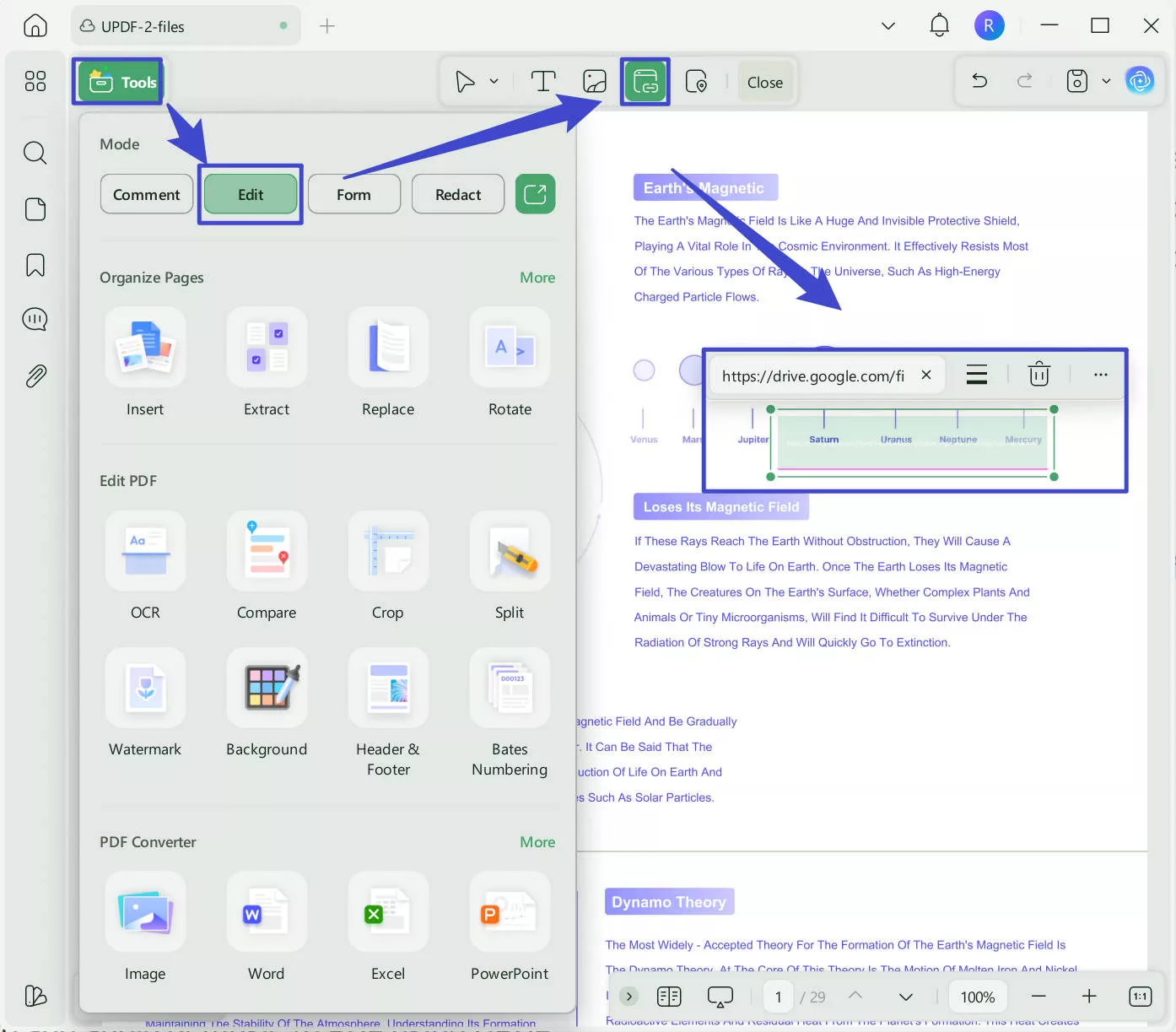
Task: Delete the link using the trash icon
Action: [1038, 374]
